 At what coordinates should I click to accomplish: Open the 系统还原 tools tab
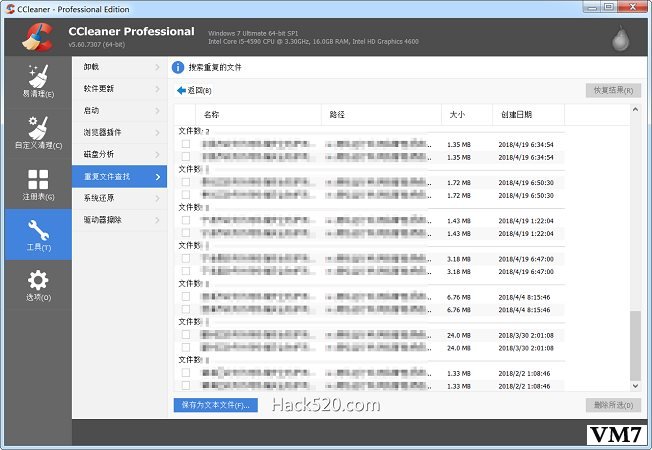click(x=120, y=198)
